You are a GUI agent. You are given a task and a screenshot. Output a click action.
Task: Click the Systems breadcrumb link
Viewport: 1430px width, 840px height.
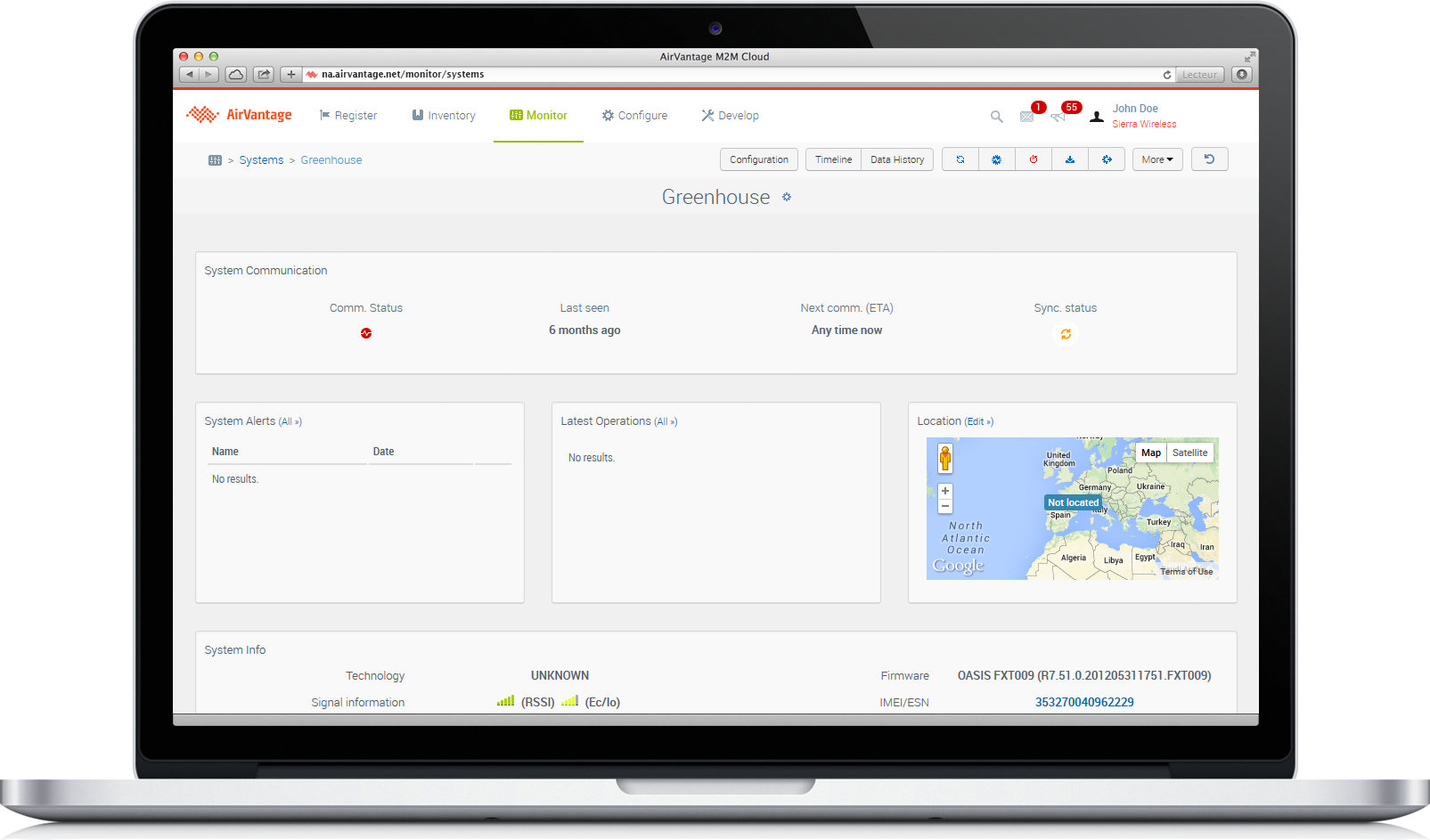coord(261,160)
